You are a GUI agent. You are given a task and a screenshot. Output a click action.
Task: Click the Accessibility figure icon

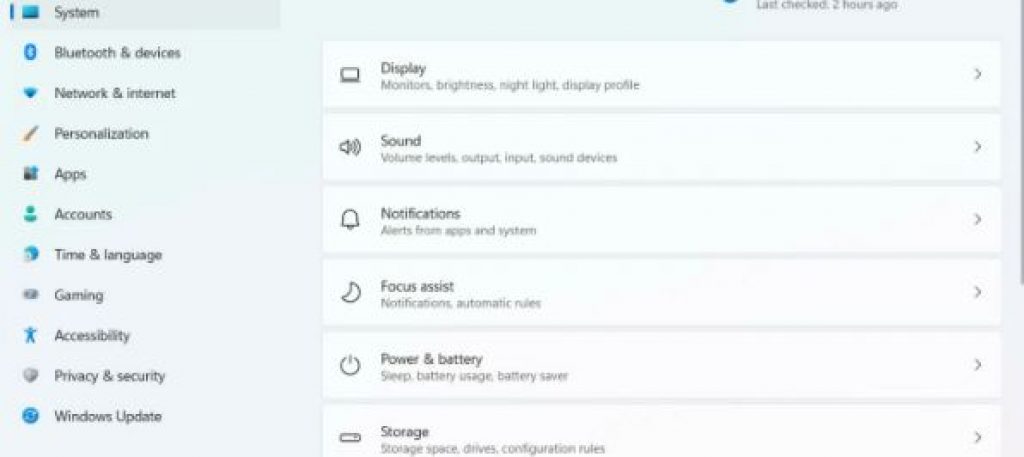30,335
